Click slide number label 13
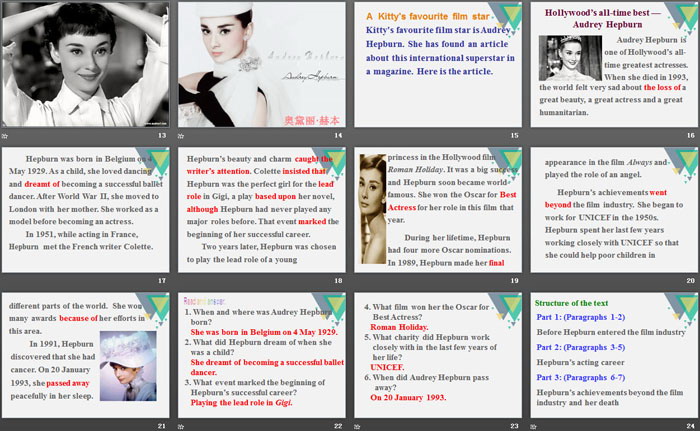700x431 pixels. pyautogui.click(x=162, y=135)
